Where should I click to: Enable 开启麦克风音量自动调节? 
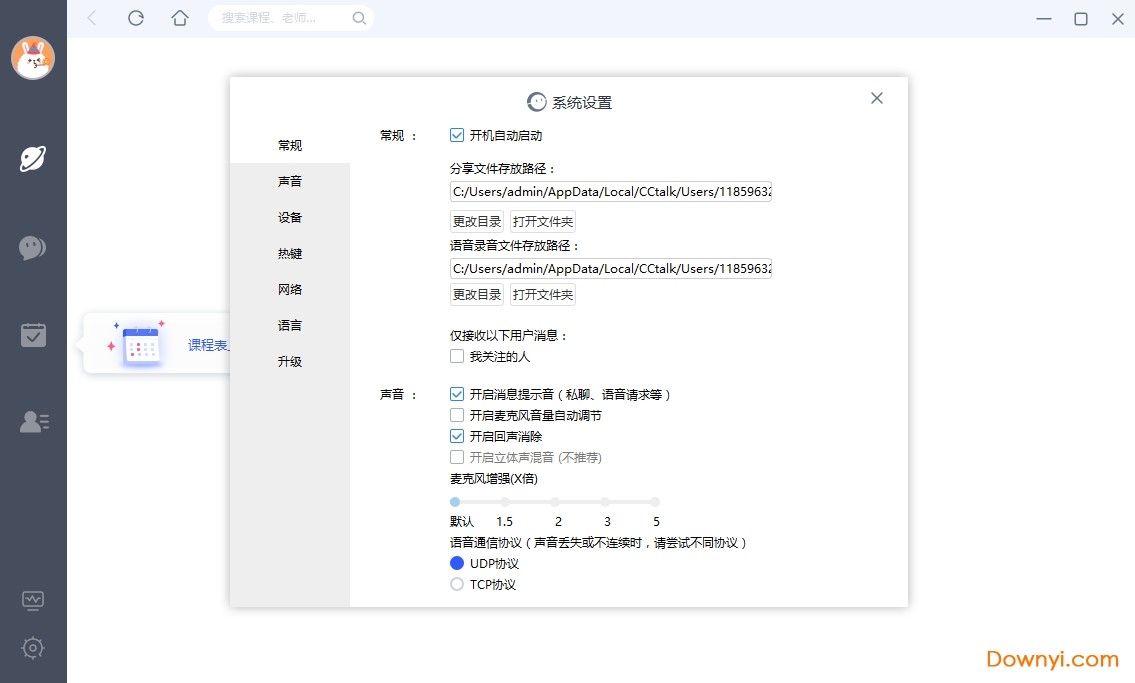pos(456,415)
